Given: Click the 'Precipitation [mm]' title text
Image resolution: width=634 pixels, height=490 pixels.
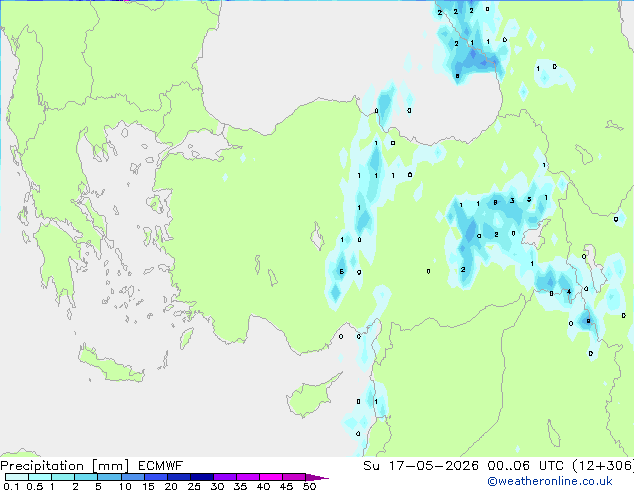Looking at the screenshot, I should pyautogui.click(x=65, y=466).
